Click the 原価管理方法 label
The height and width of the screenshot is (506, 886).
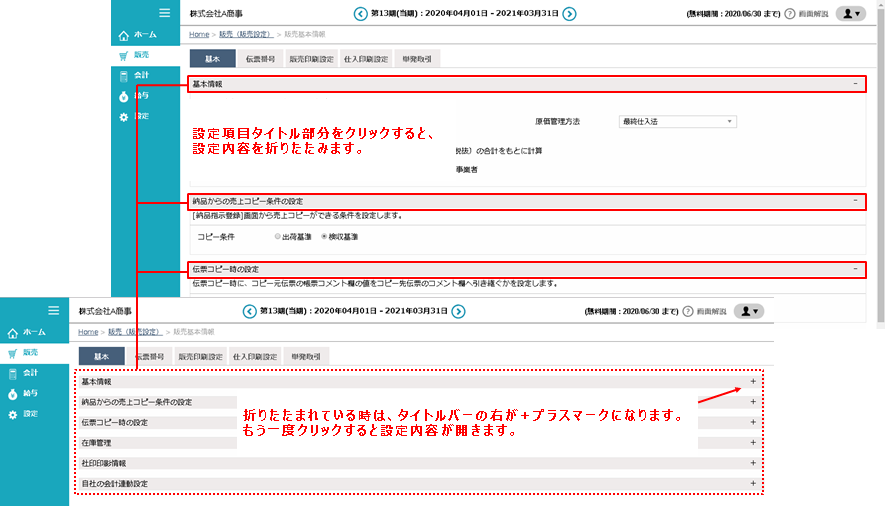click(x=558, y=122)
